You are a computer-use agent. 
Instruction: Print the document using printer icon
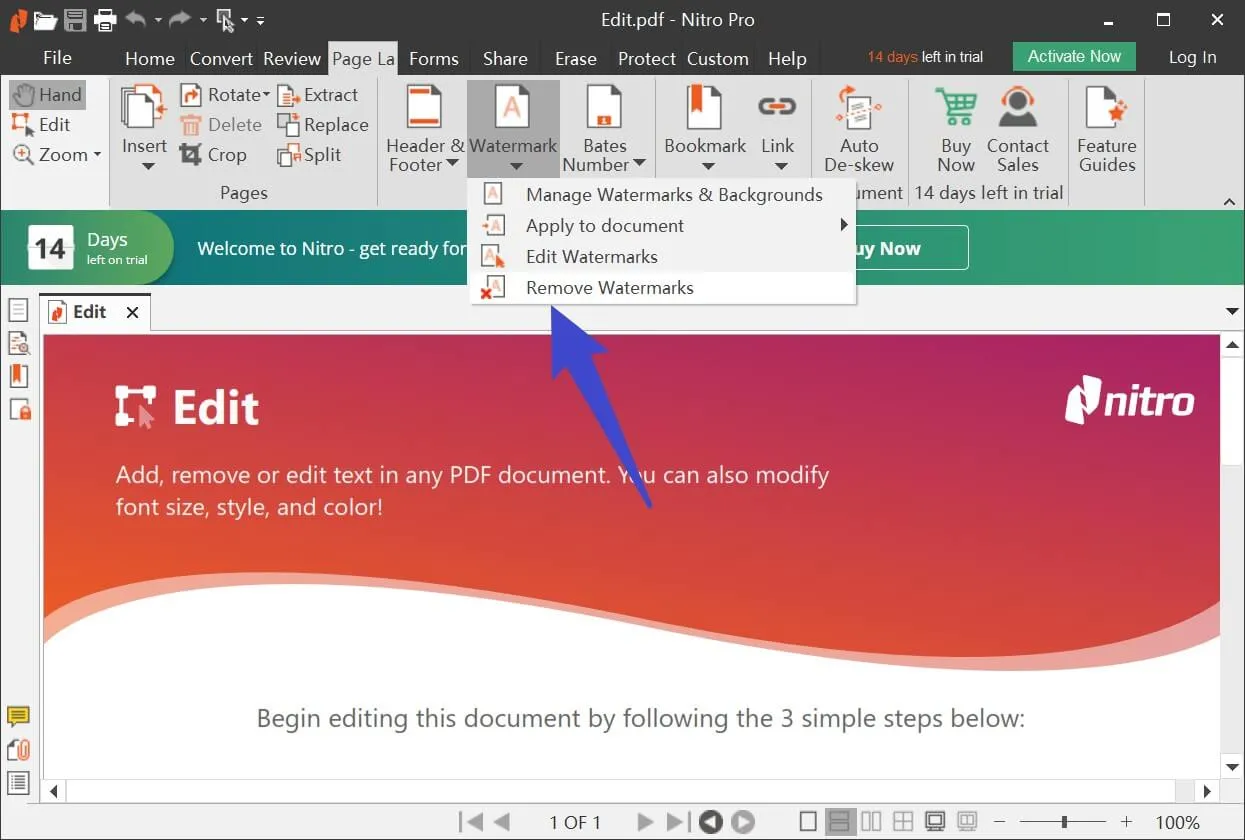(x=105, y=19)
